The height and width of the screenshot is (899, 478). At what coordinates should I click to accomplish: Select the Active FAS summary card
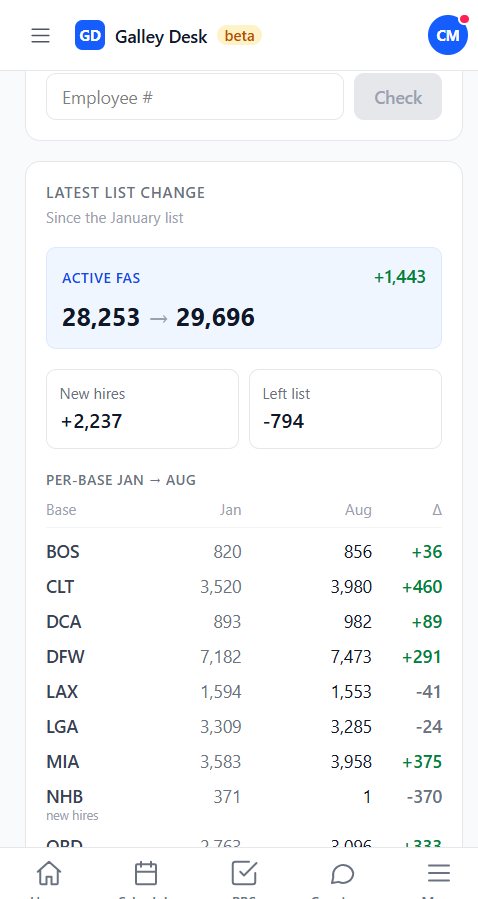[244, 298]
